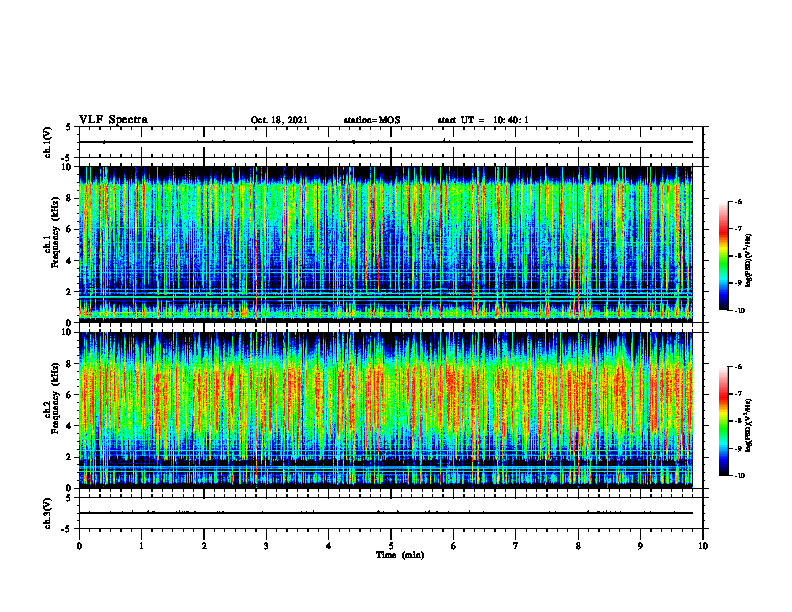This screenshot has width=792, height=612.
Task: Click the "ch.3(V)" waveform axis label
Action: click(47, 513)
